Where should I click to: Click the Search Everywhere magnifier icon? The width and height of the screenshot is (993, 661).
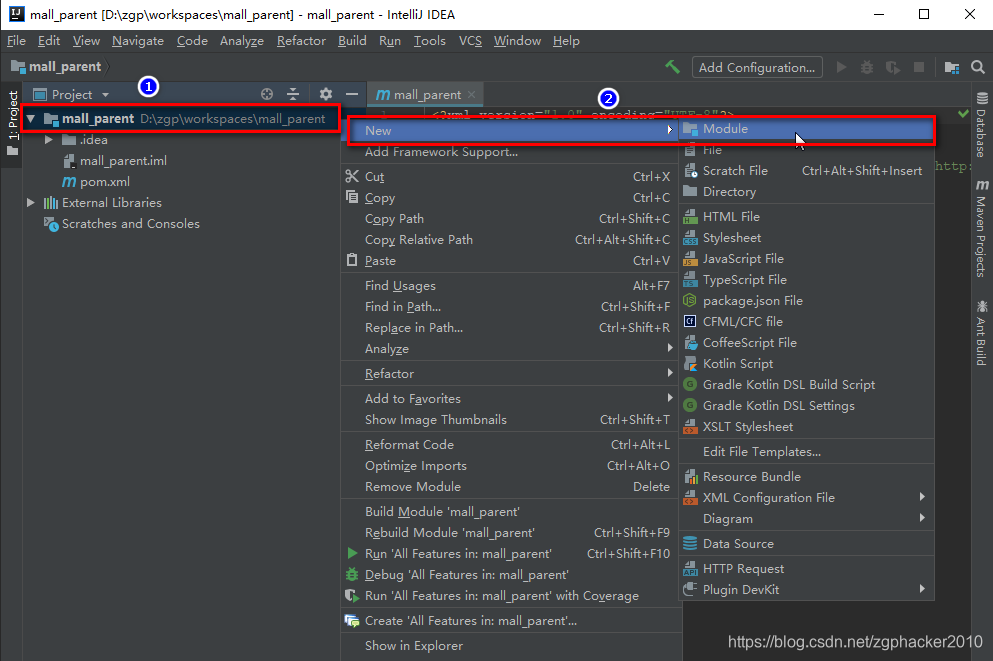(978, 67)
